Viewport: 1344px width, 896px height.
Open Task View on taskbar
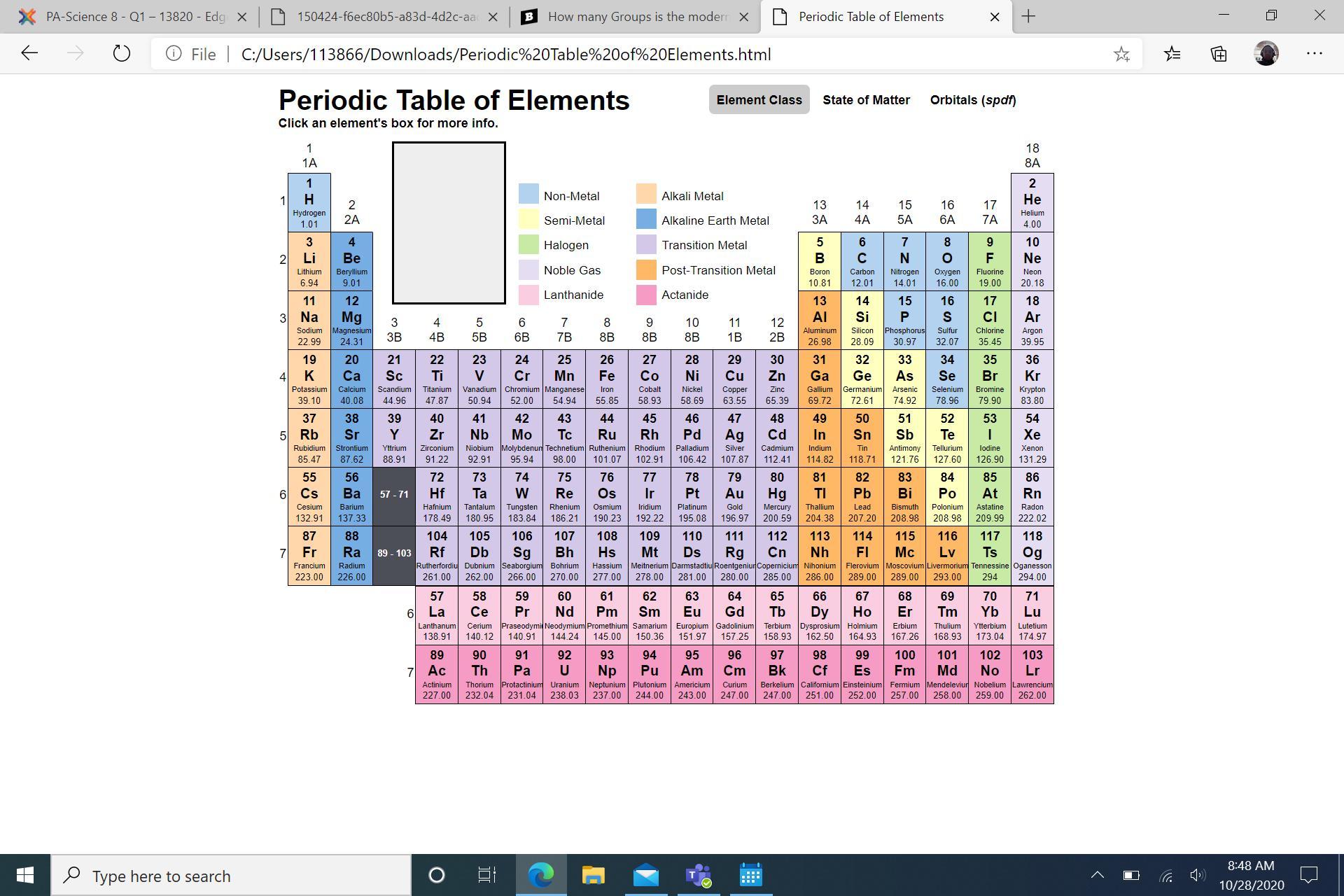point(486,875)
